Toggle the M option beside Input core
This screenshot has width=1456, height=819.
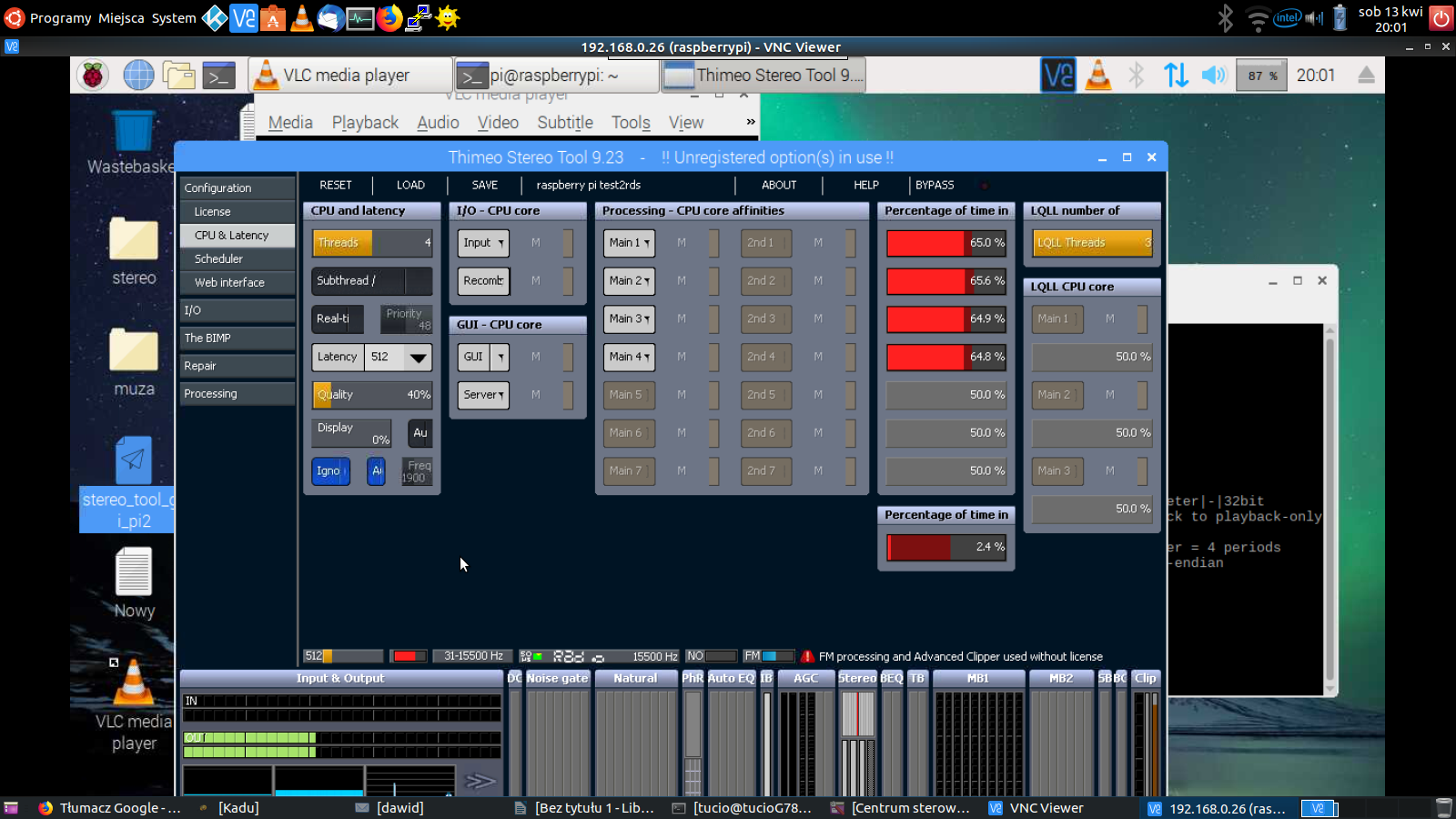[536, 243]
